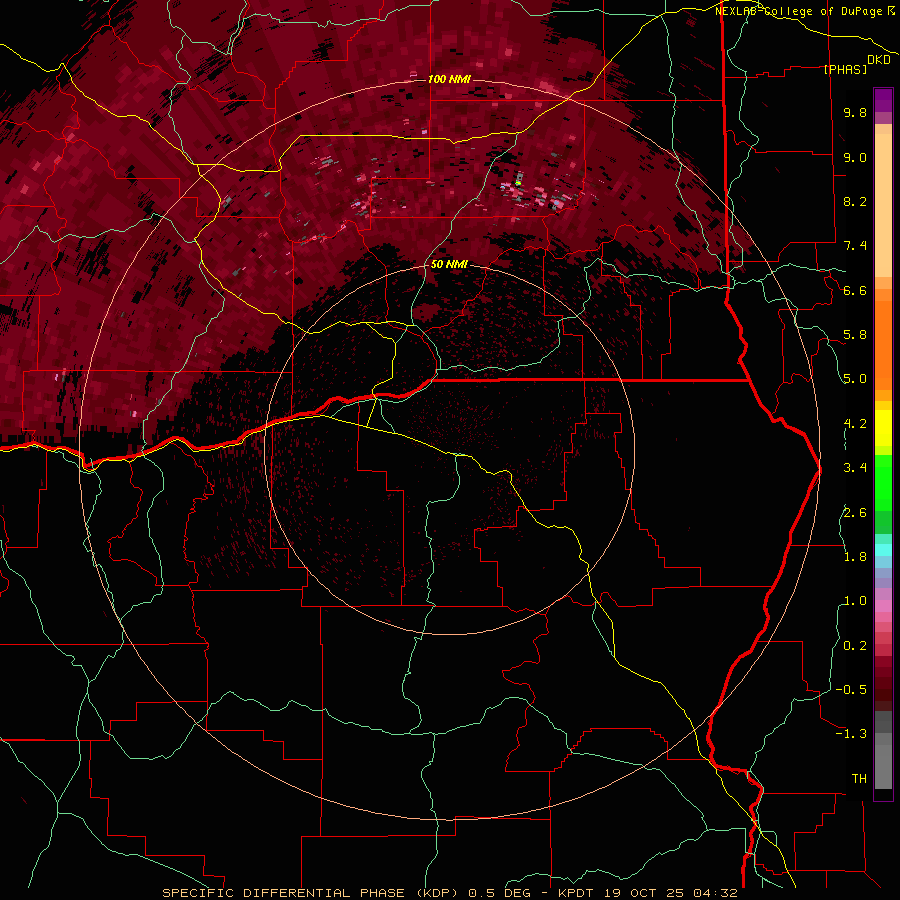Screen dimensions: 900x900
Task: Click the 4.2 color scale value
Action: [x=855, y=424]
